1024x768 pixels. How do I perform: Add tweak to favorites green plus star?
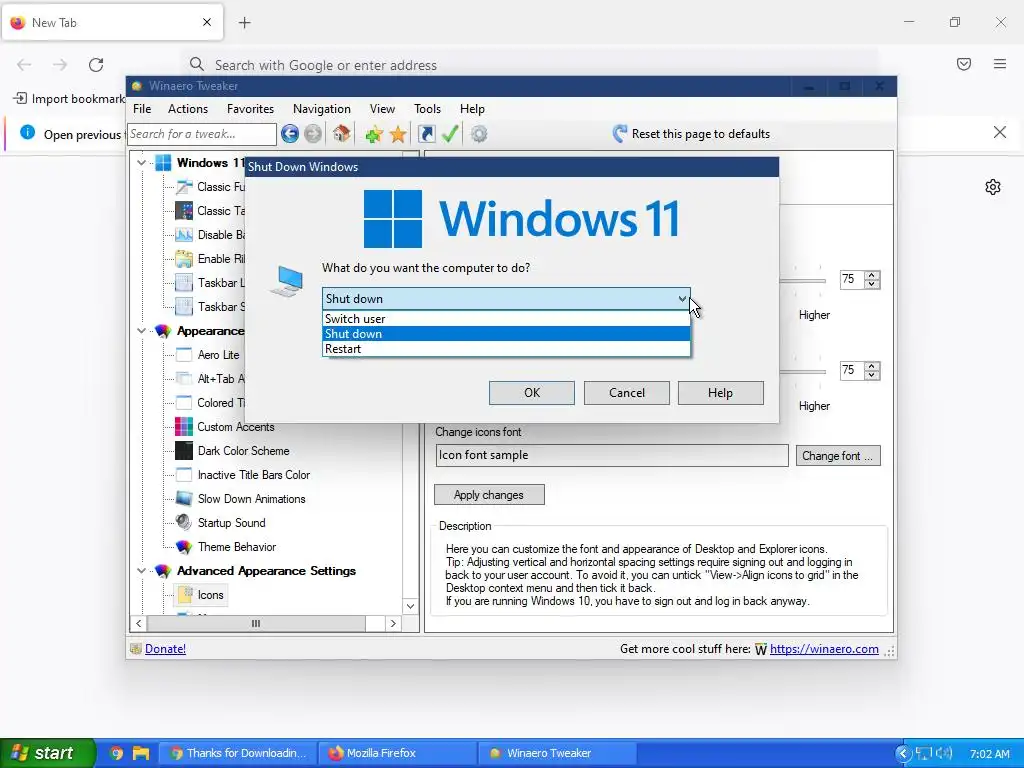pyautogui.click(x=374, y=135)
